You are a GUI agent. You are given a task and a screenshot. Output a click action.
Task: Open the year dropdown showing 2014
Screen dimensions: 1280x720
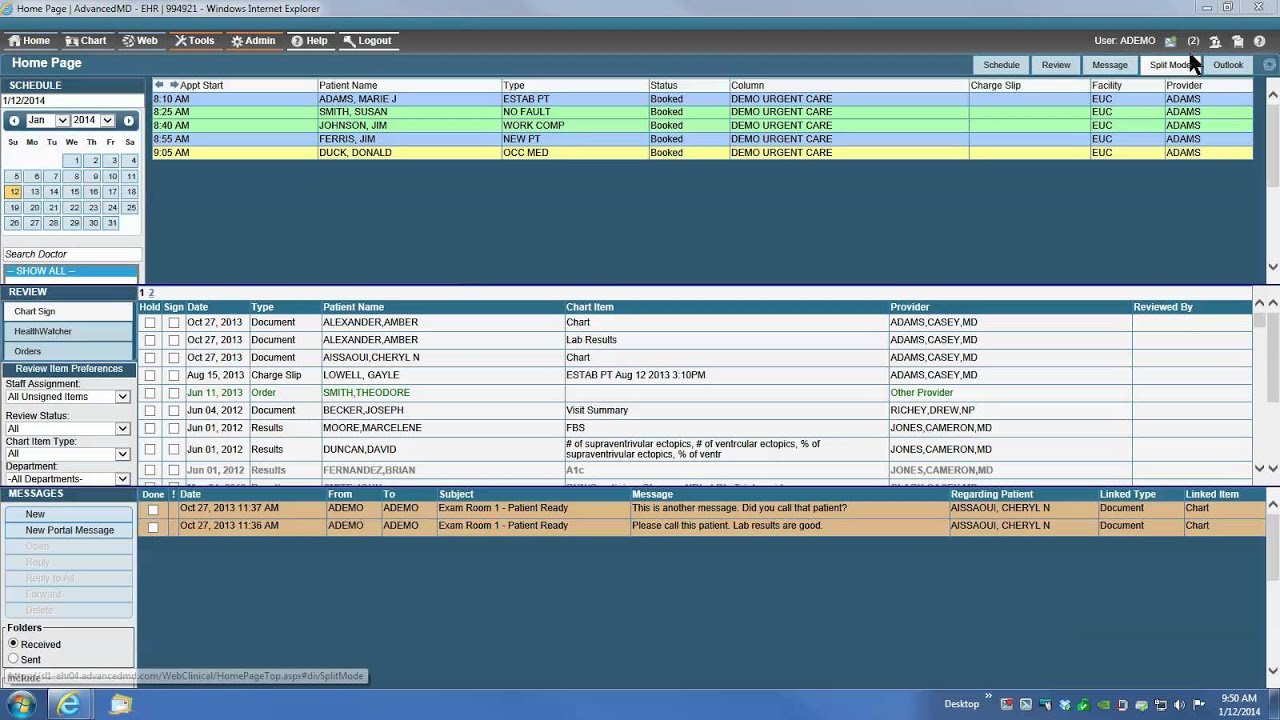click(91, 120)
